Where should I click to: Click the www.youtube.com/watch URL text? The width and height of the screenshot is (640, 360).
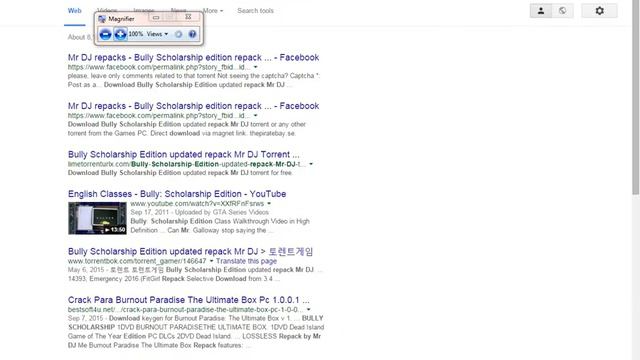click(x=197, y=203)
